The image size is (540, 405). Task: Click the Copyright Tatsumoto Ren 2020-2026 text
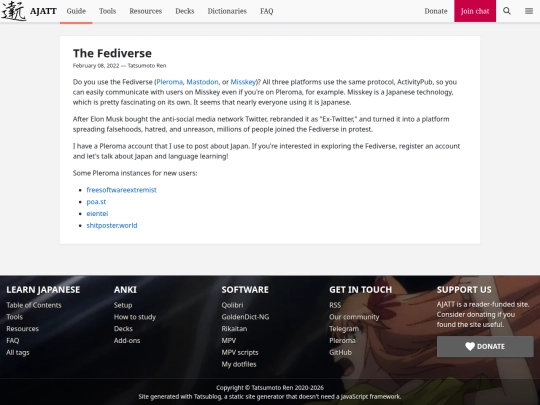click(x=270, y=388)
